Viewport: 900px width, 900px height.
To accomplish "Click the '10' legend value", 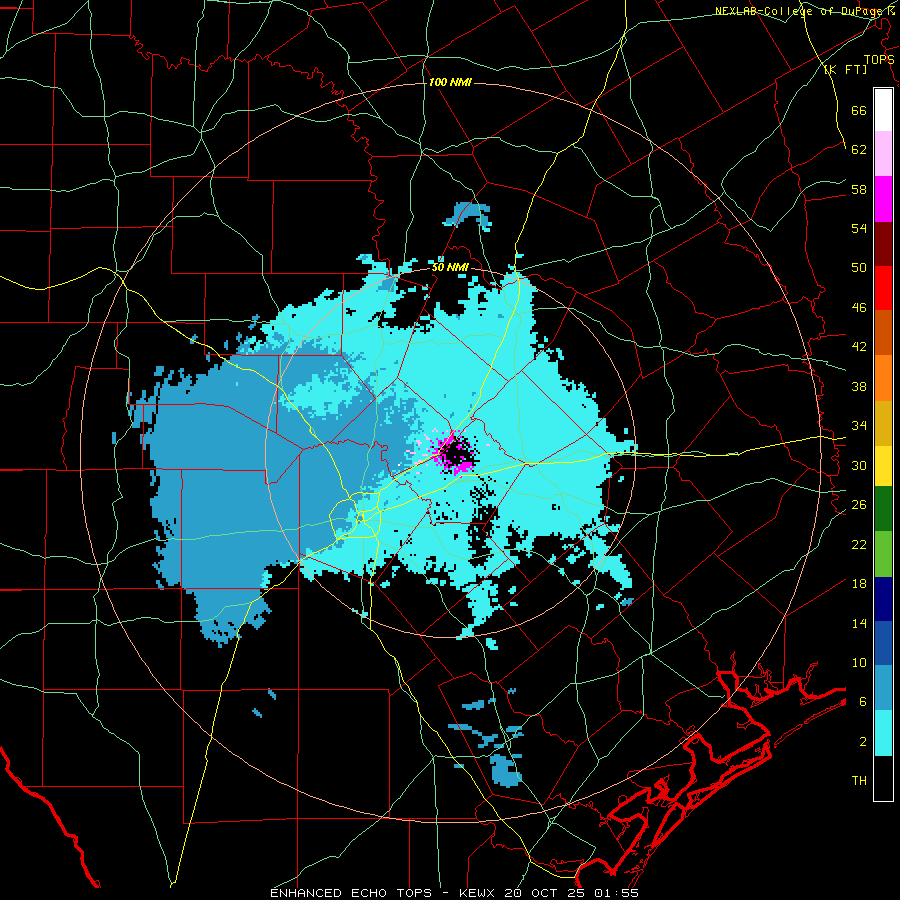I will tap(859, 662).
